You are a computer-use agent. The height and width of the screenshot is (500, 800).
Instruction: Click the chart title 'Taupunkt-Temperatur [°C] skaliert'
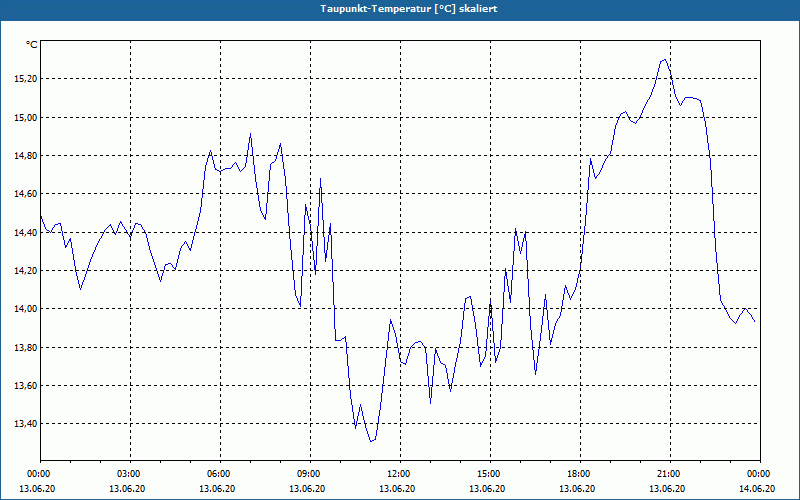(x=409, y=9)
